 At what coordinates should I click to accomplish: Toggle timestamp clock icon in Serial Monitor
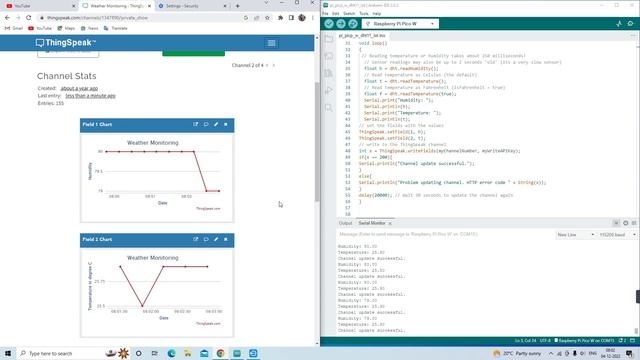click(625, 223)
